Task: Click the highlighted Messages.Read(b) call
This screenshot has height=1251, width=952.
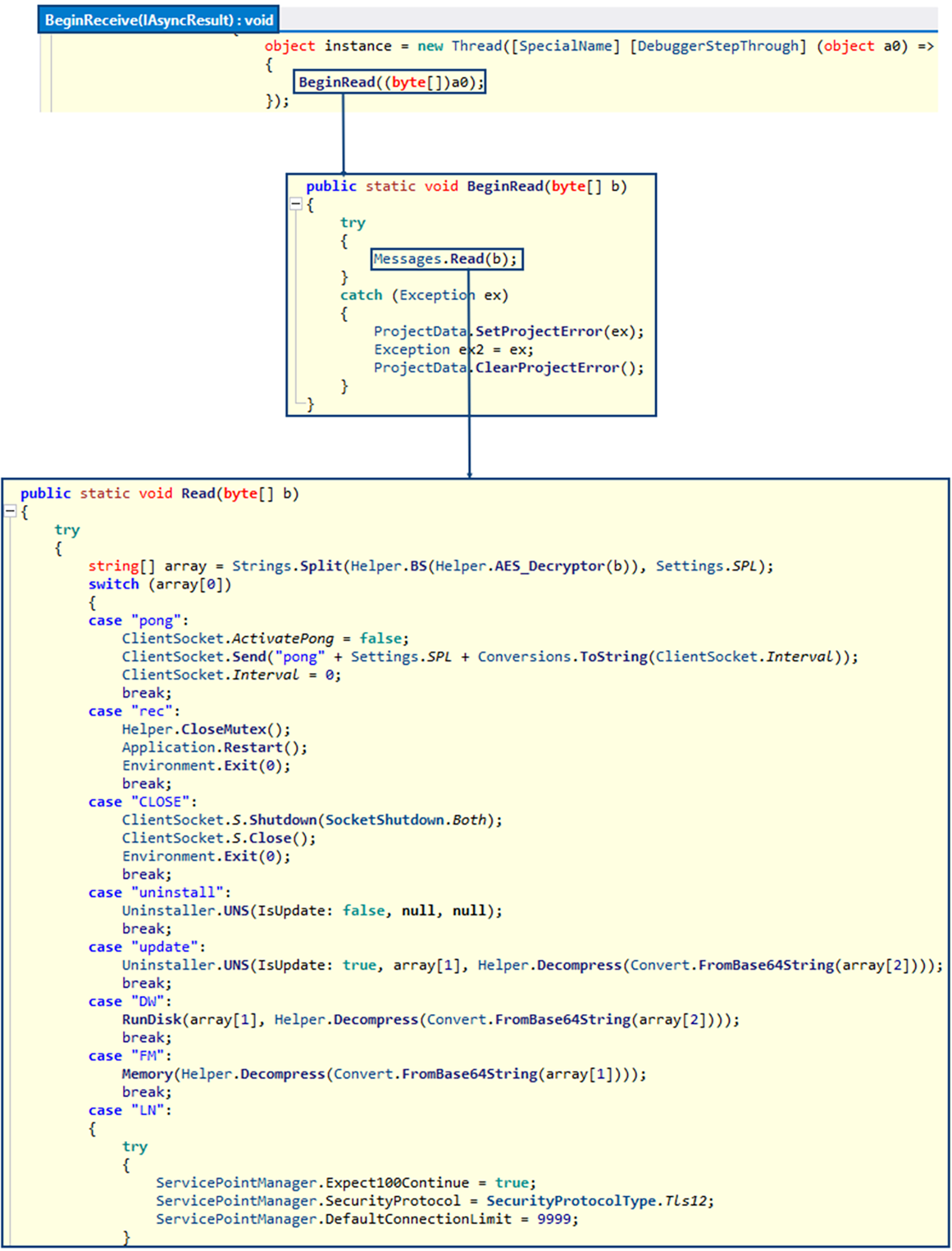Action: click(x=447, y=259)
